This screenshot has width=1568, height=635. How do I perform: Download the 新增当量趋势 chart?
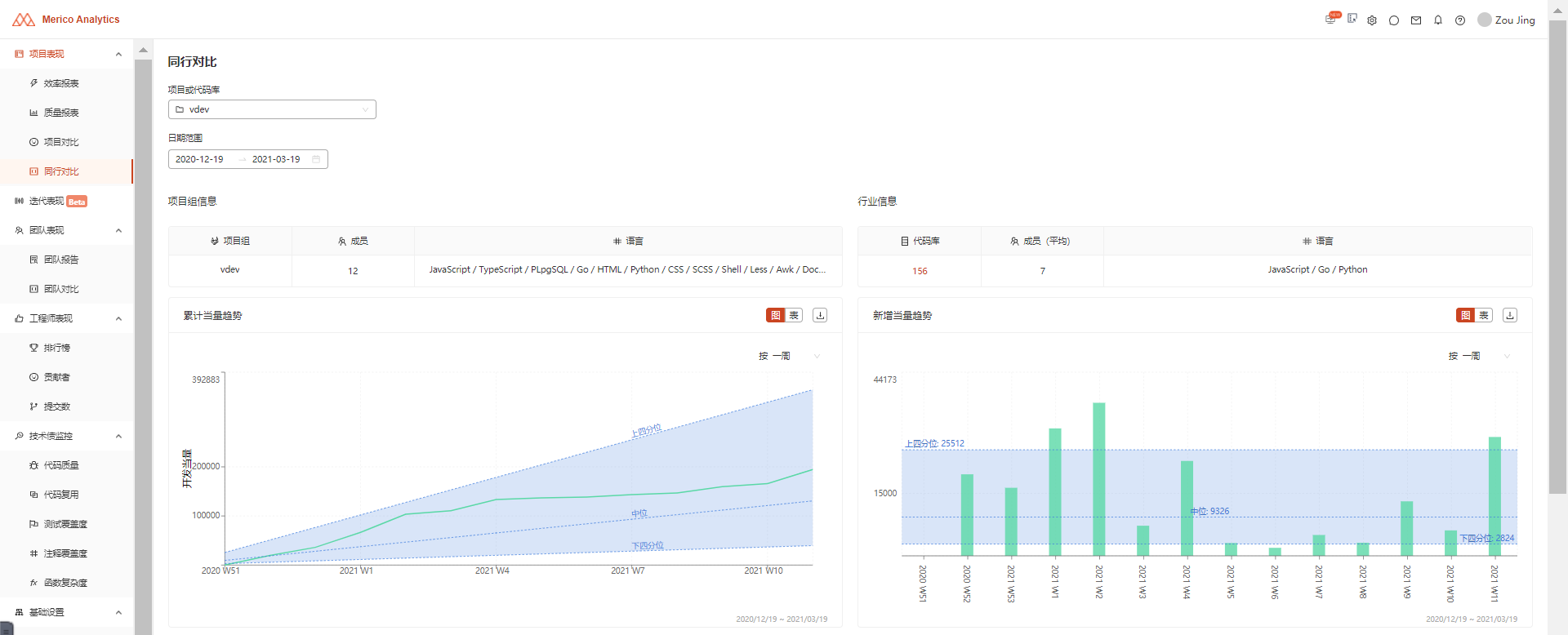(x=1510, y=315)
